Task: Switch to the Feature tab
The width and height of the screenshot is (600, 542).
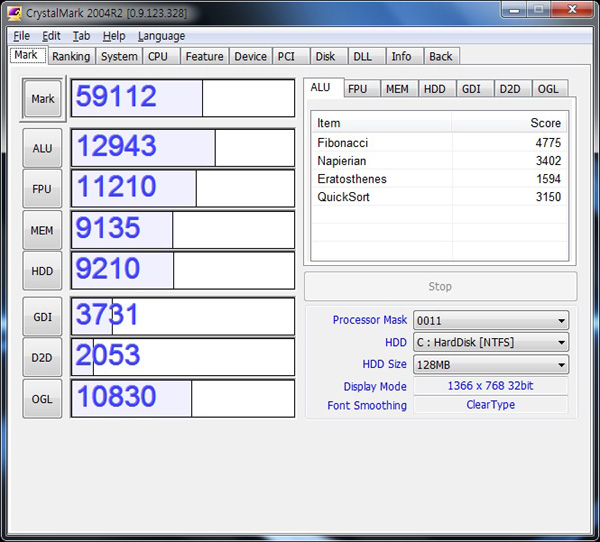Action: 204,57
